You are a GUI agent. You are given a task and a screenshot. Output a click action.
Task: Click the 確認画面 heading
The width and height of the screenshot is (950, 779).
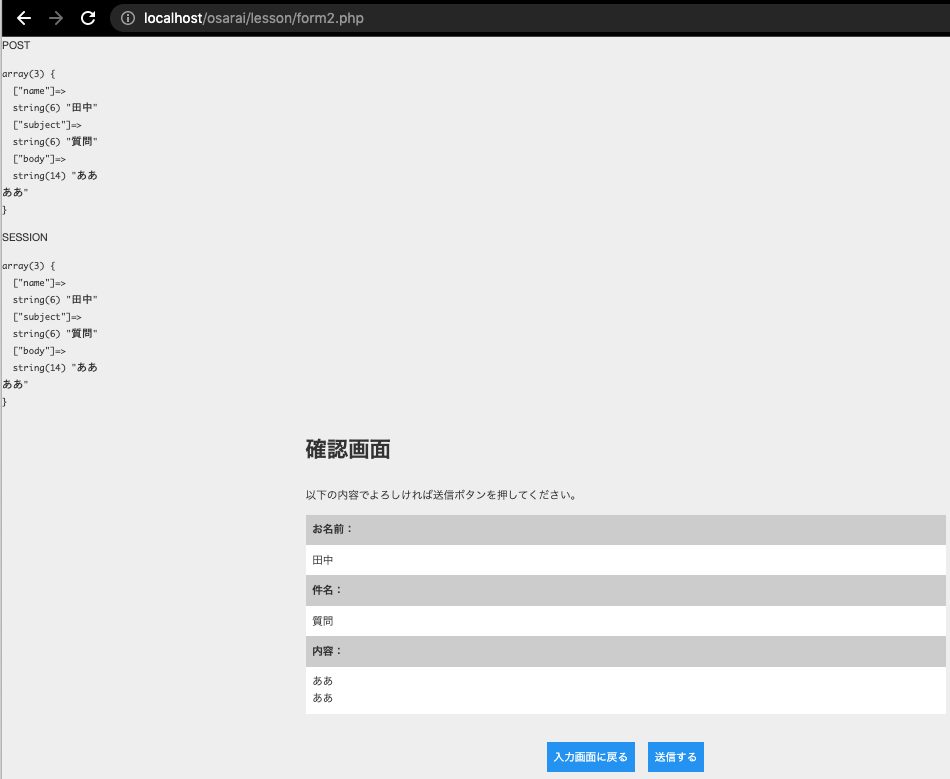[346, 450]
